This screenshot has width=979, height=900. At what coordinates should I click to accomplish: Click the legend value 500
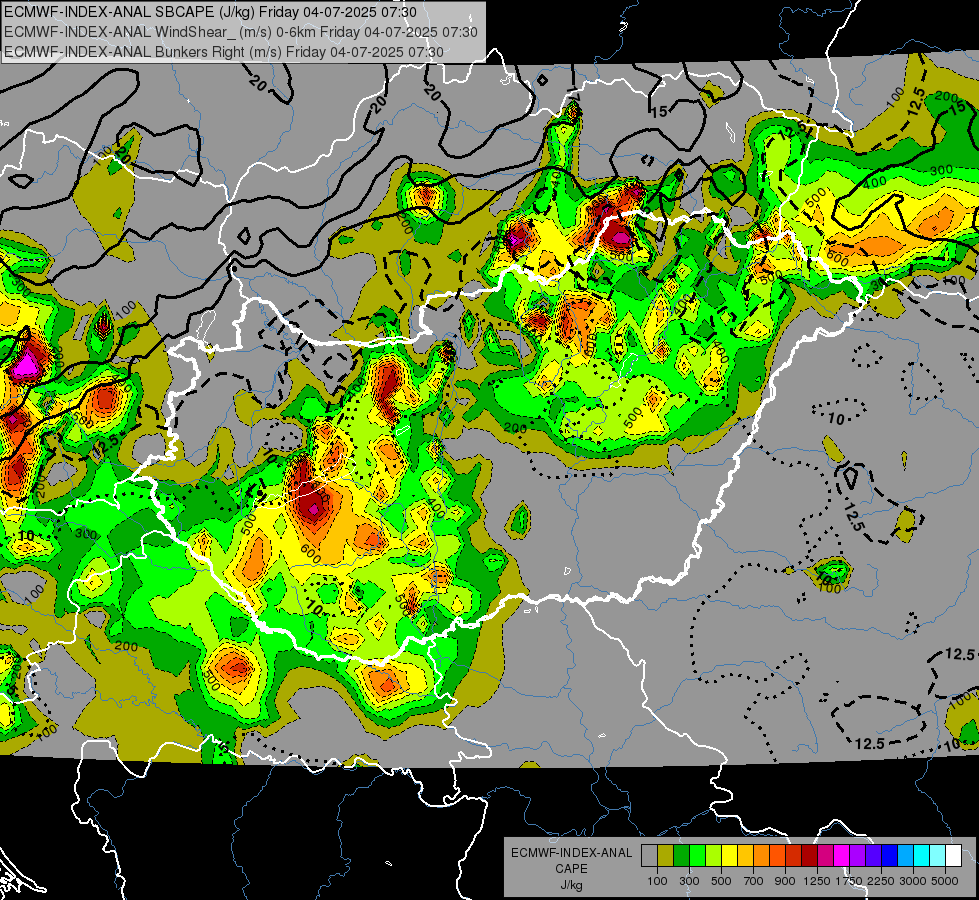721,881
